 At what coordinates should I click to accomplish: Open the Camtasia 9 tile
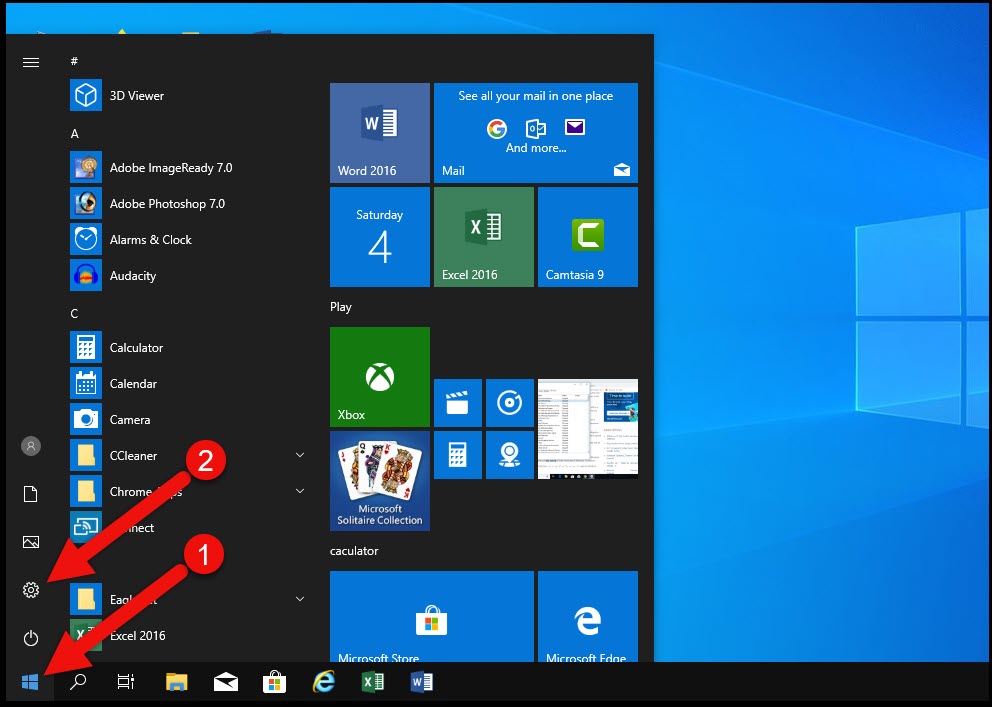pos(587,236)
